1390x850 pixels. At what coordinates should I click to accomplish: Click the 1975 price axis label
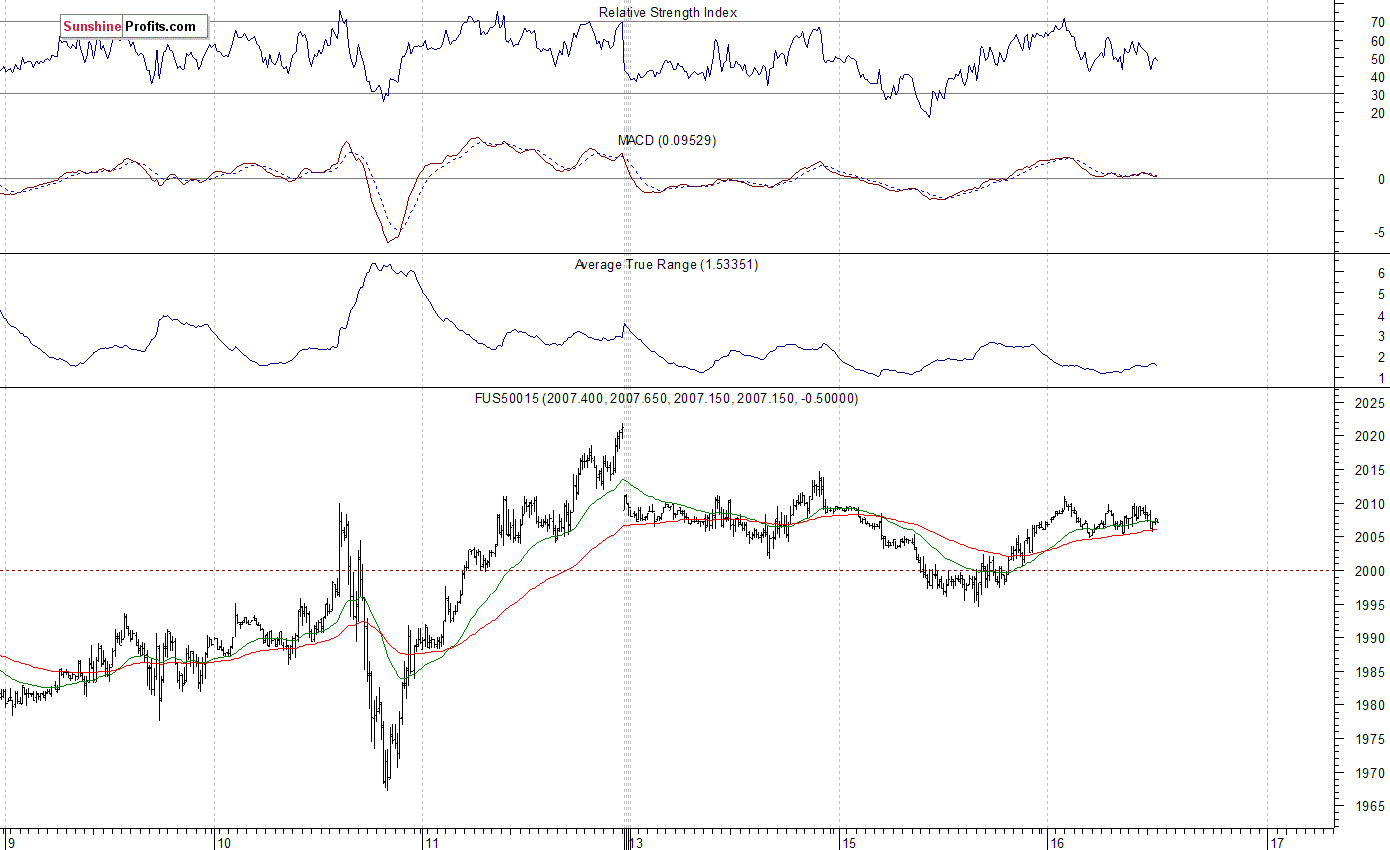tap(1369, 739)
